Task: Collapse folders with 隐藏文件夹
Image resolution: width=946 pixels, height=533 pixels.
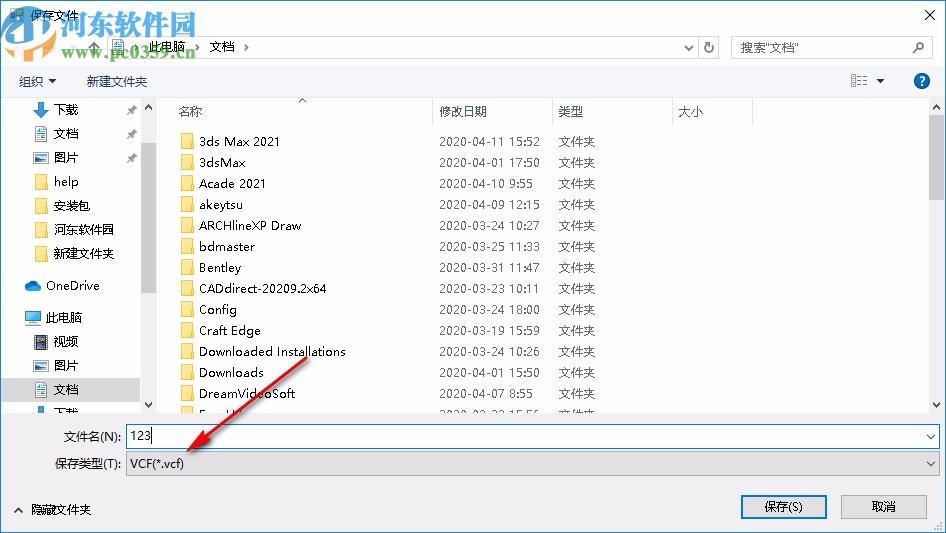Action: click(52, 510)
